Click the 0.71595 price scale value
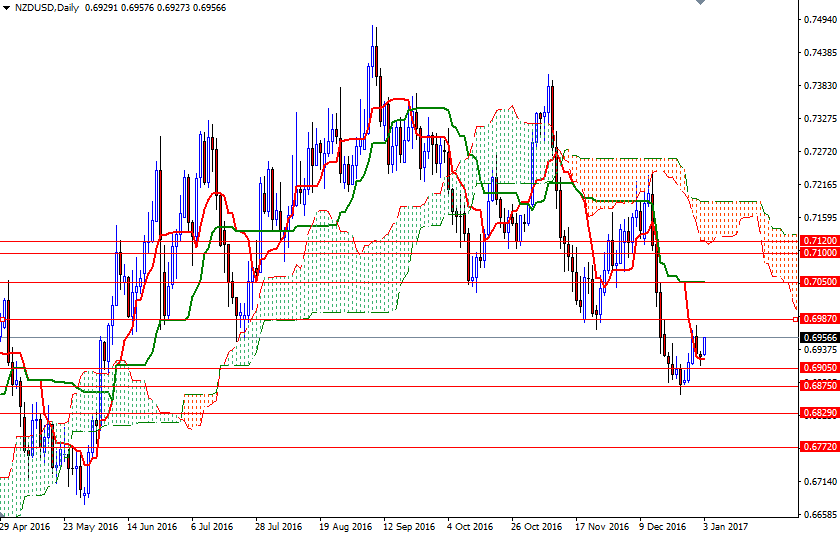840x534 pixels. tap(820, 218)
